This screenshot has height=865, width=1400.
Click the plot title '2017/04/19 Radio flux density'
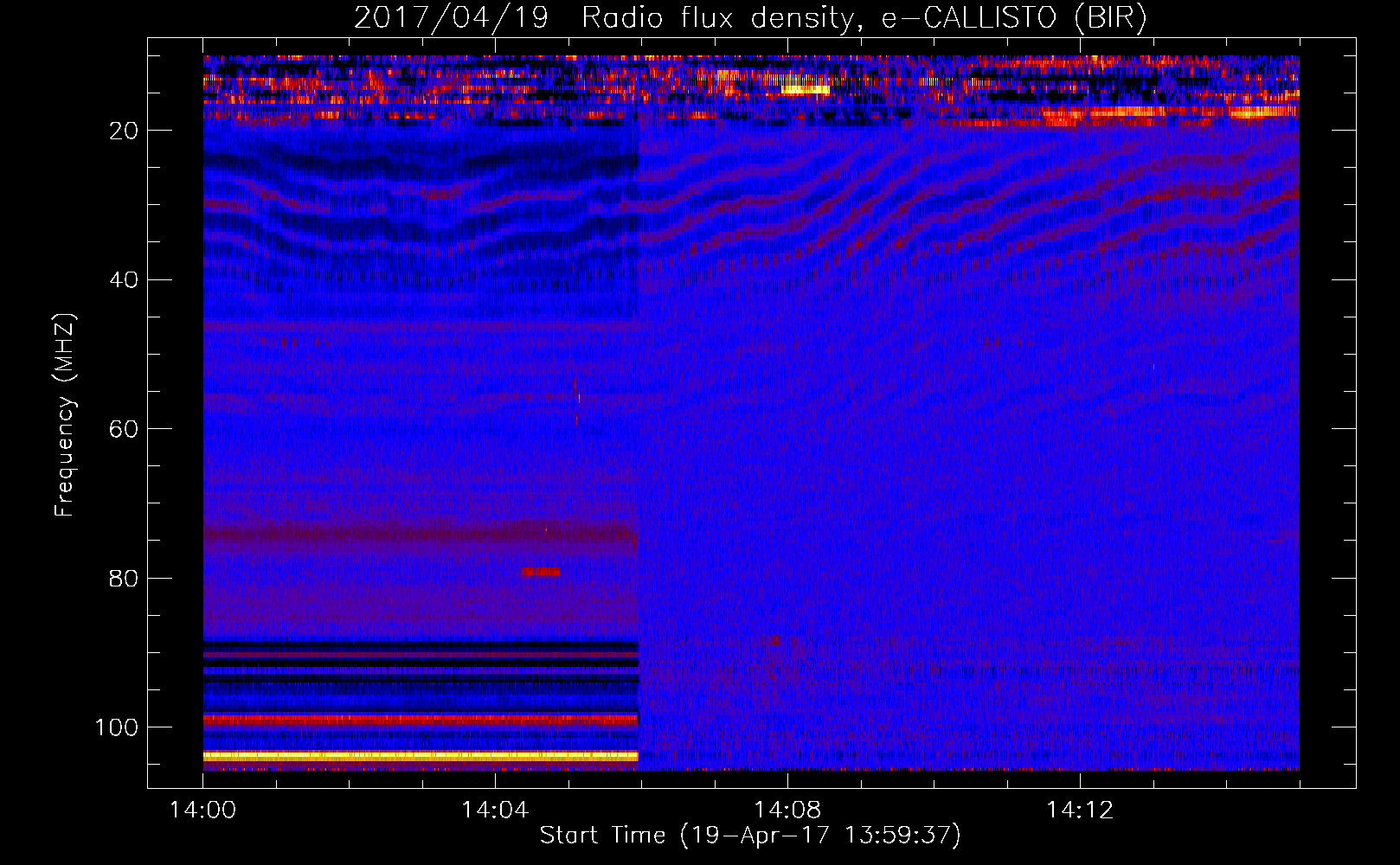(605, 18)
